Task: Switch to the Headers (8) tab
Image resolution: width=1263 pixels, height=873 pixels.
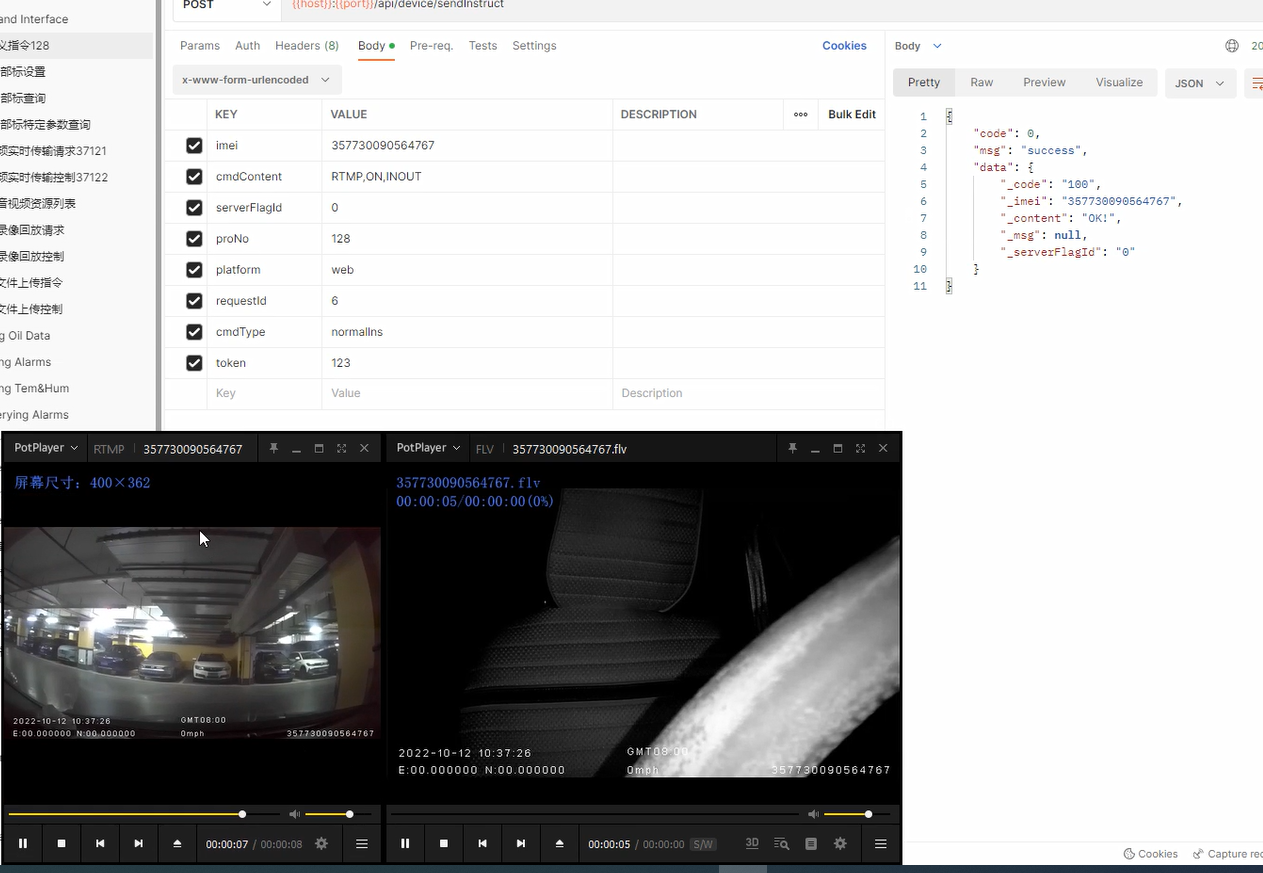Action: 306,46
